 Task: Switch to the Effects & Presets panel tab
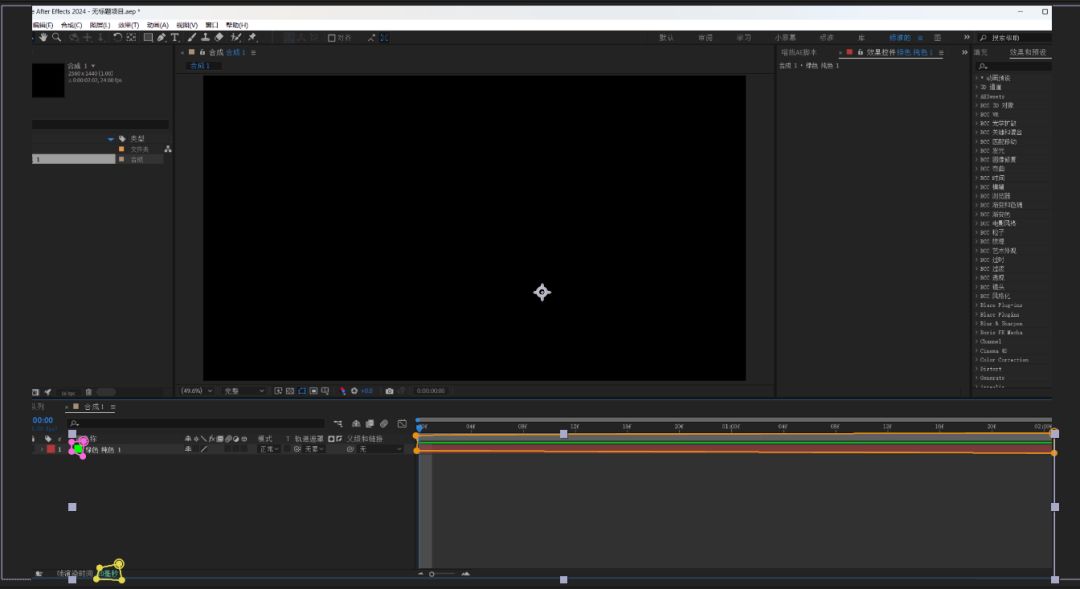[1028, 52]
